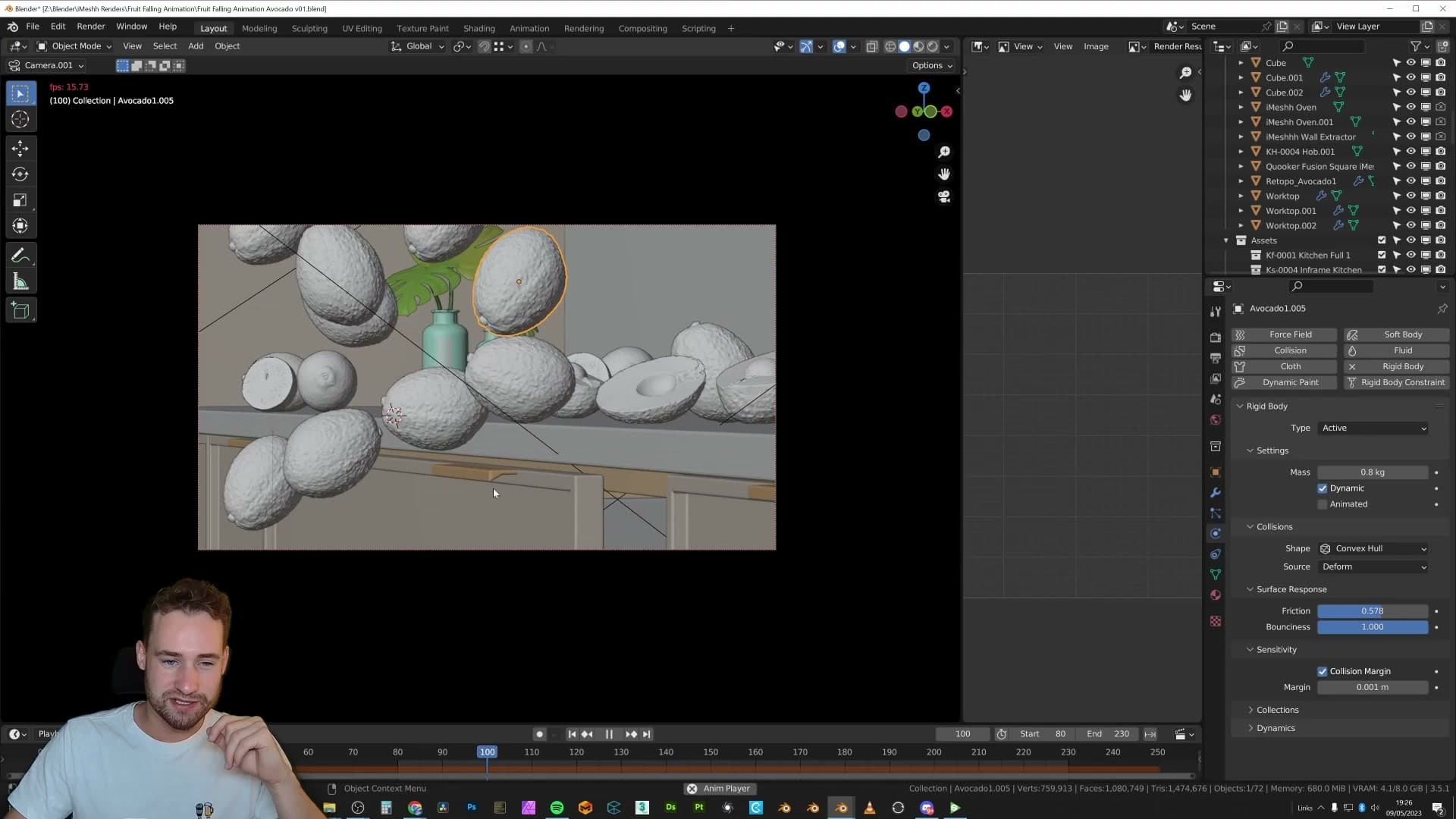Switch to wireframe viewport shading

click(890, 47)
